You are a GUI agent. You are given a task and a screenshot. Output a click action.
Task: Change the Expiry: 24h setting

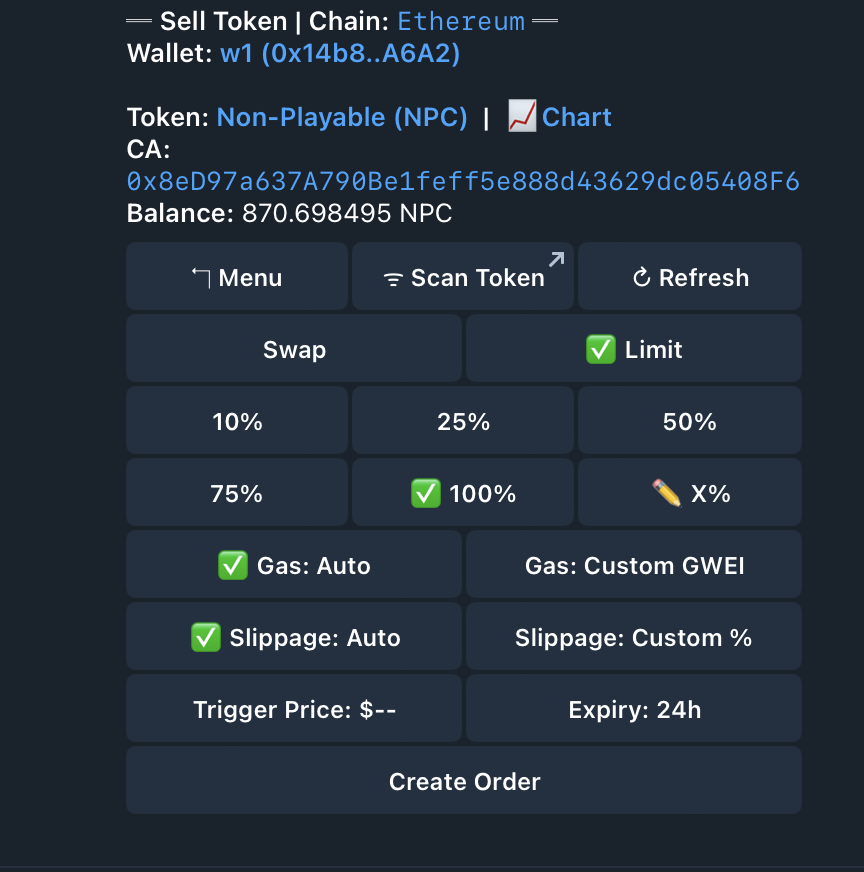click(634, 709)
